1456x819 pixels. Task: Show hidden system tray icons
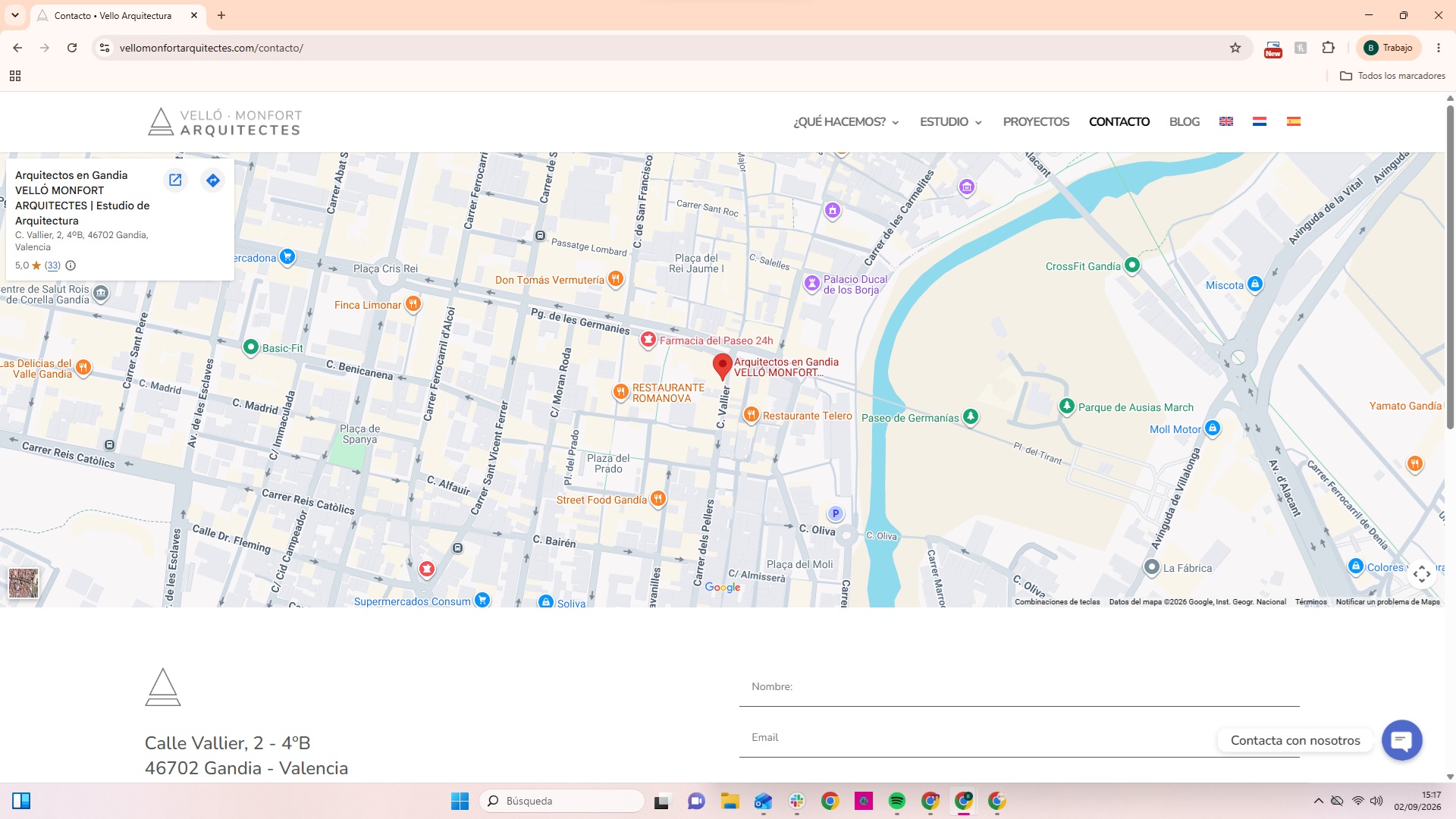click(1319, 801)
